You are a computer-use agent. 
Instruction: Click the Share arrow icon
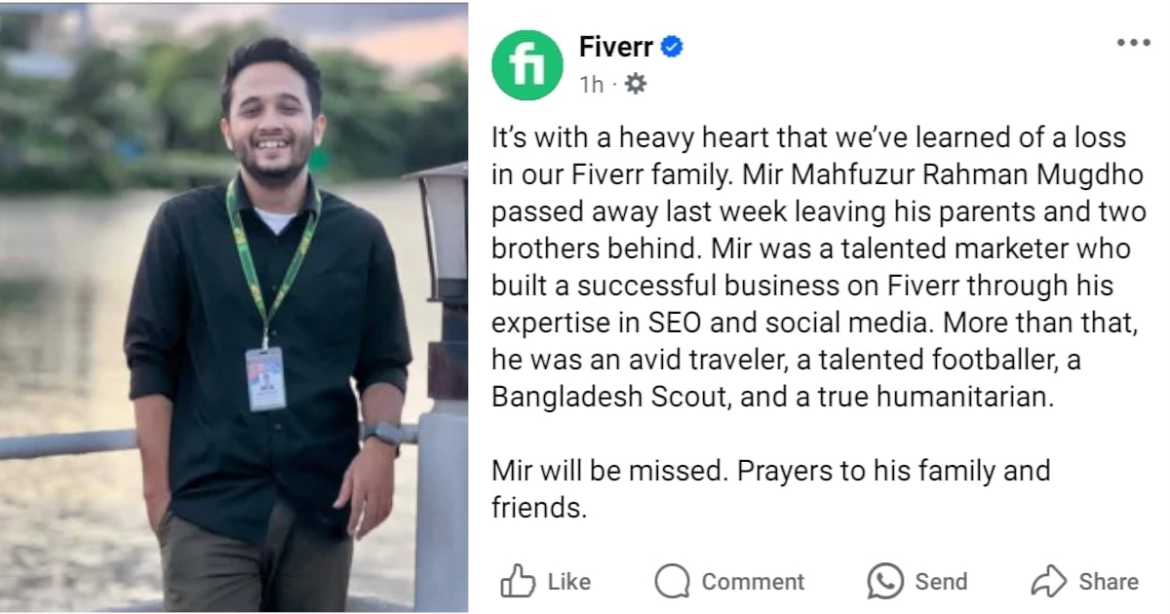point(1049,581)
